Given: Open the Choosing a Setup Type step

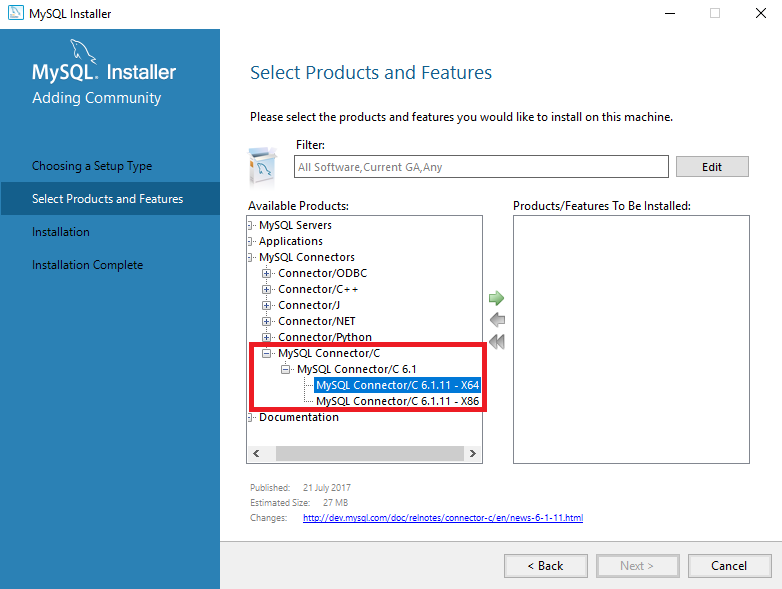Looking at the screenshot, I should click(x=92, y=166).
